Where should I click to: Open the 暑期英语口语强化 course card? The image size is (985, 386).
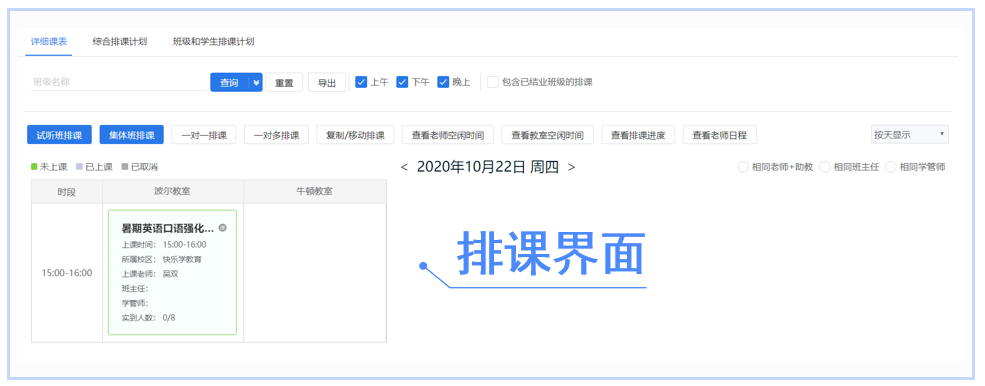[x=172, y=272]
